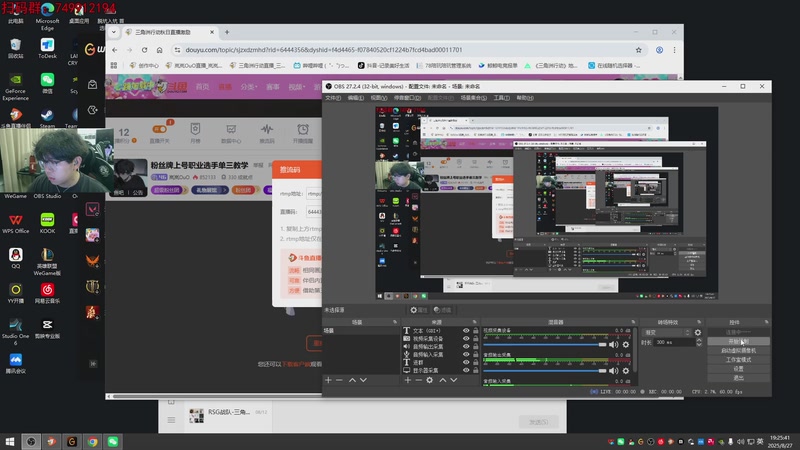Open settings gear for 视频采集设备 mixer track
The image size is (800, 450).
[x=626, y=344]
